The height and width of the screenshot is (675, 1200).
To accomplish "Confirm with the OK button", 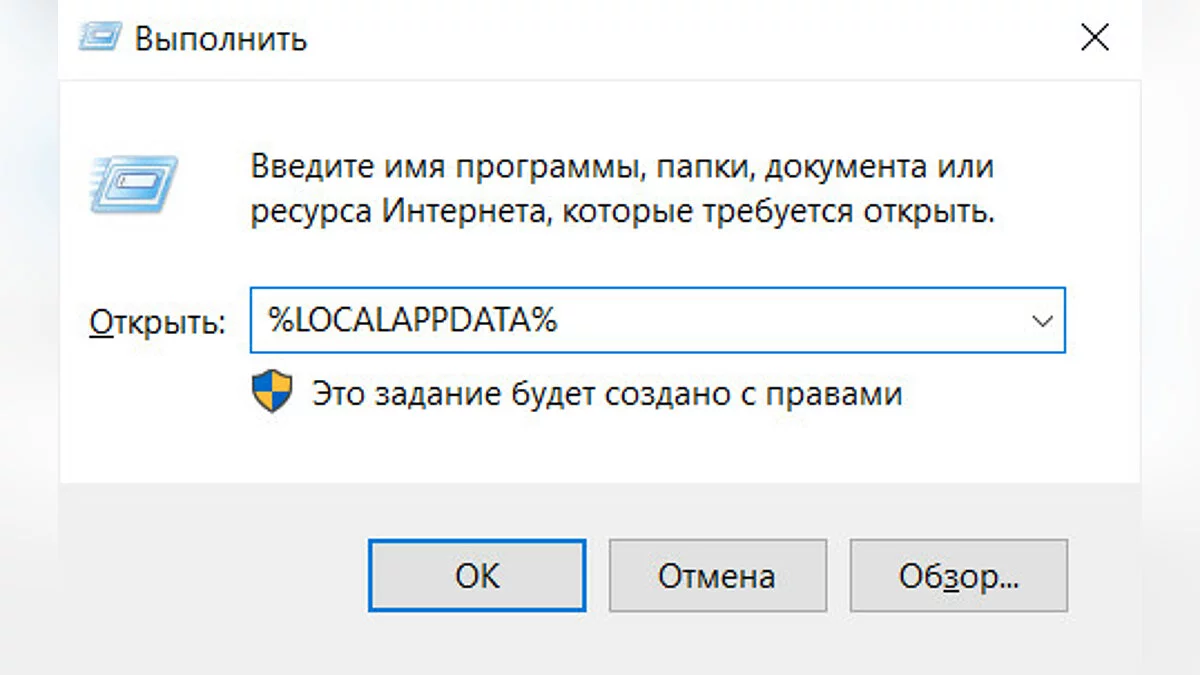I will pos(477,576).
